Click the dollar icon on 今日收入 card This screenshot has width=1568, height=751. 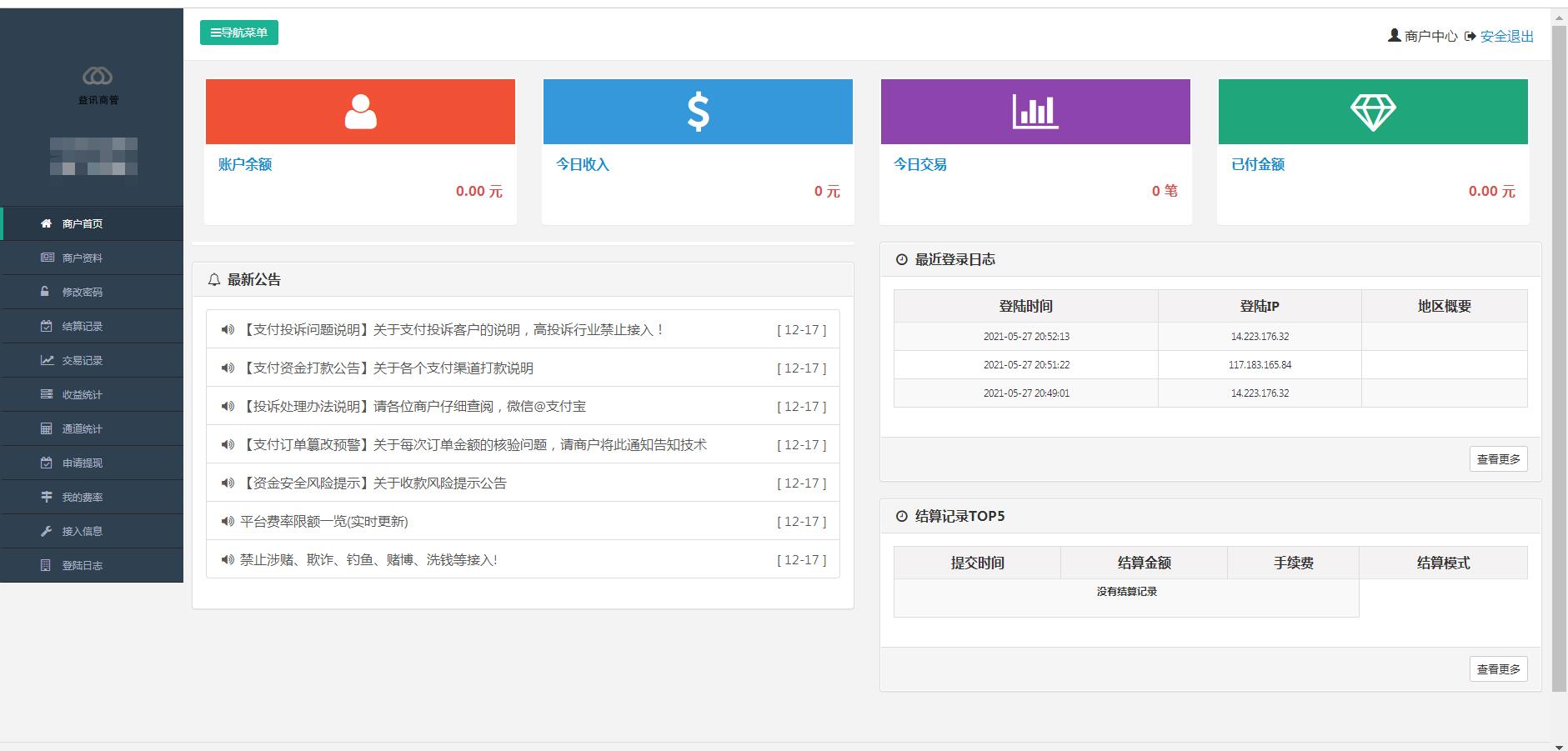[x=698, y=112]
